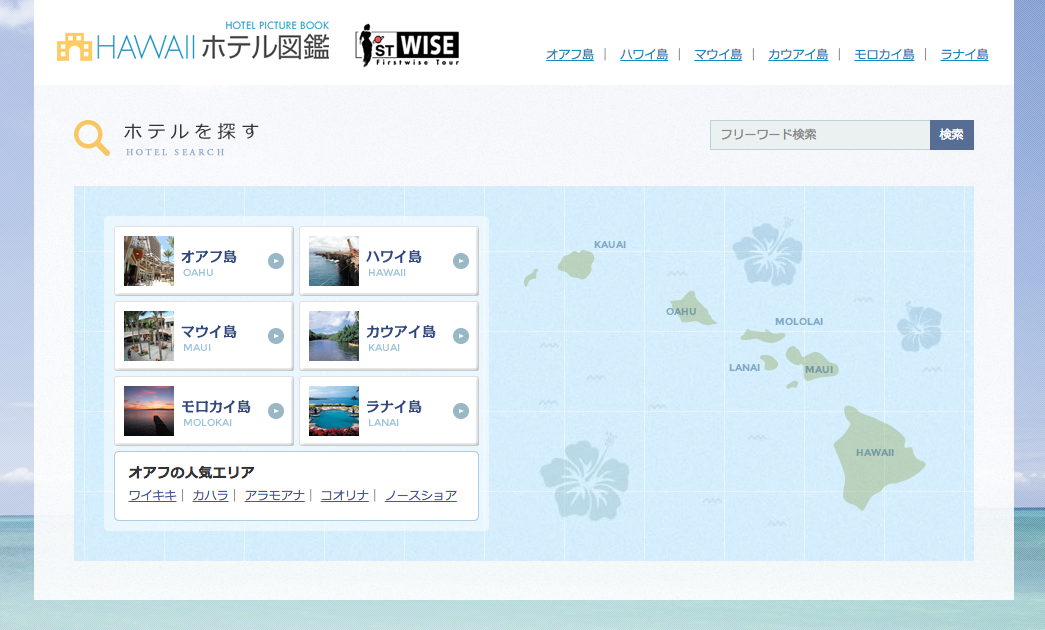Follow the コオリナ area link
This screenshot has height=630, width=1045.
(344, 495)
